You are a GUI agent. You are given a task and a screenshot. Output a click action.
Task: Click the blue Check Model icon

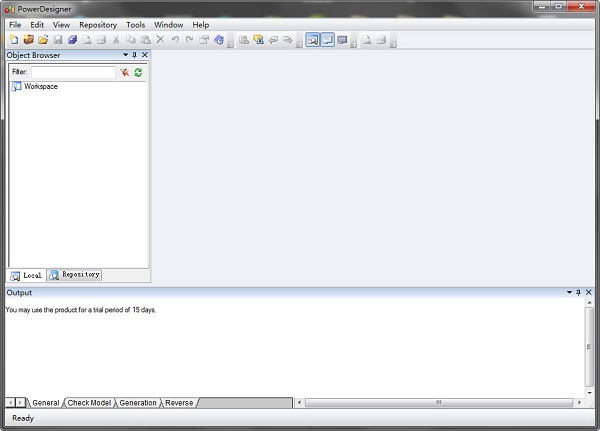[219, 39]
